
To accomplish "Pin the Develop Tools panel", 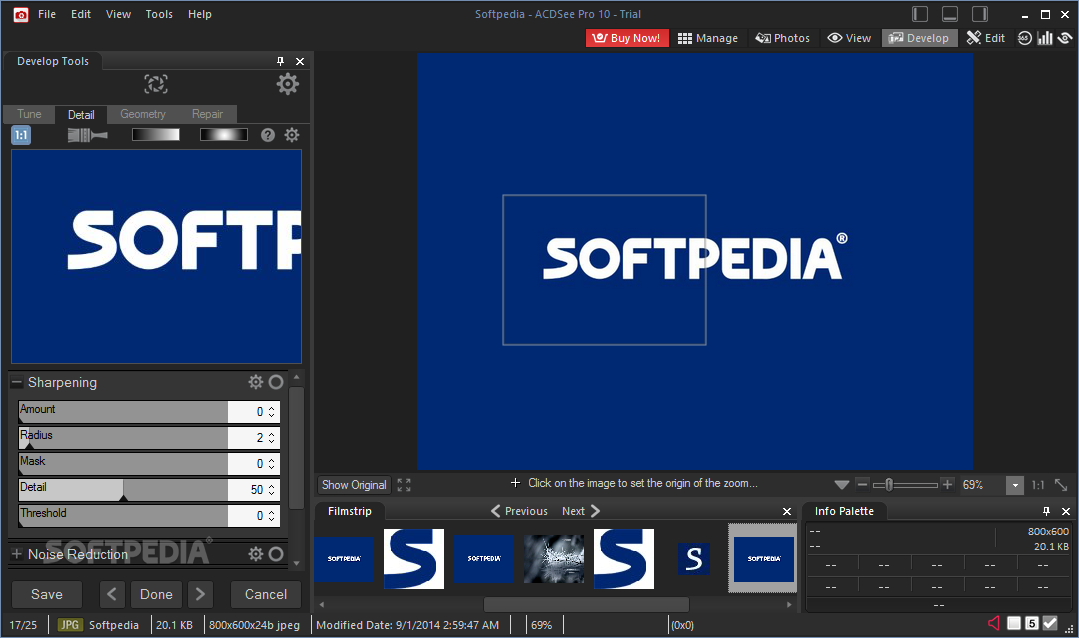I will pos(280,61).
